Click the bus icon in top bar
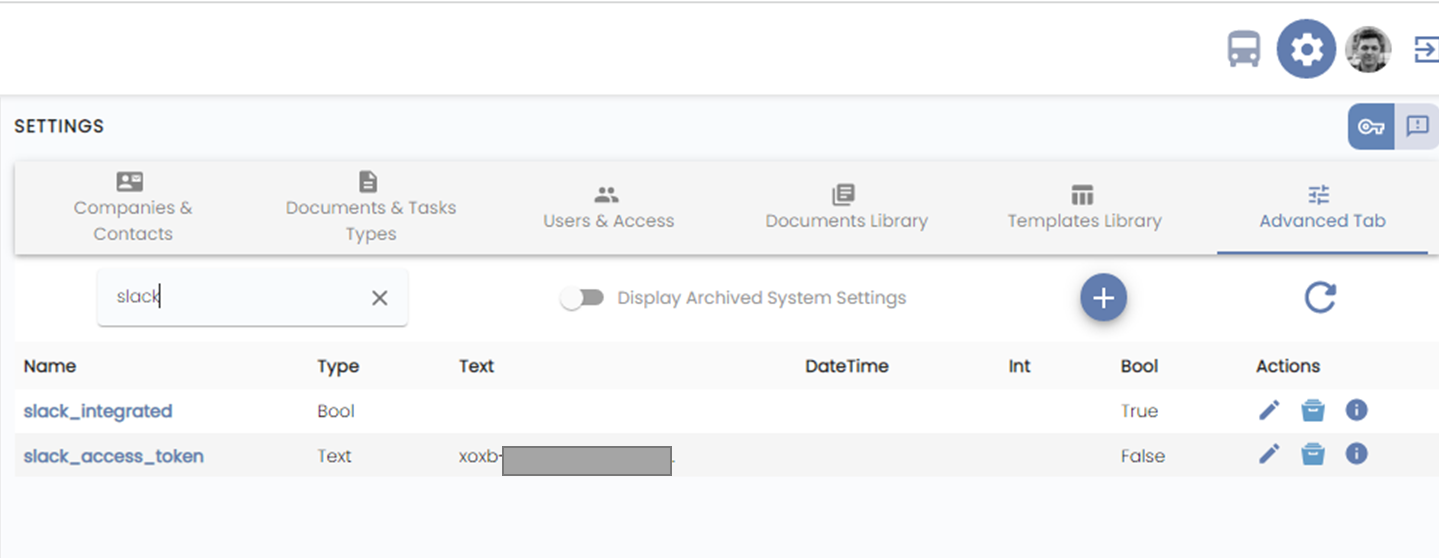1439x558 pixels. click(x=1244, y=49)
